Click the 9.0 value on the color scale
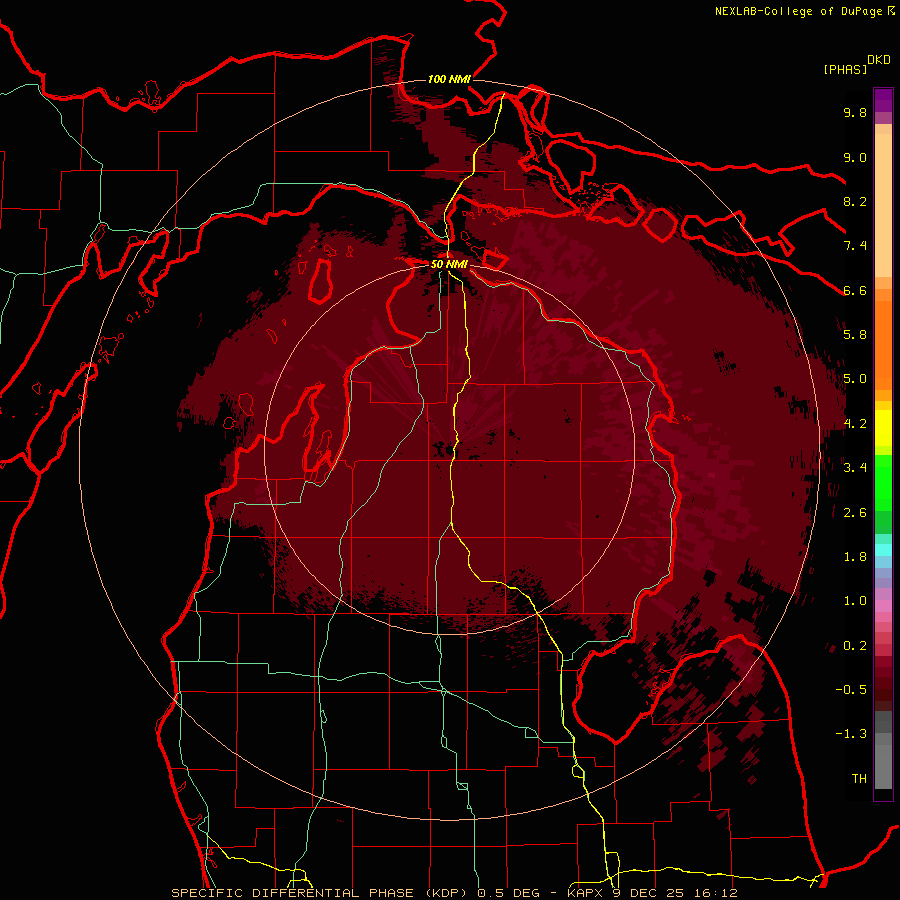 click(855, 157)
